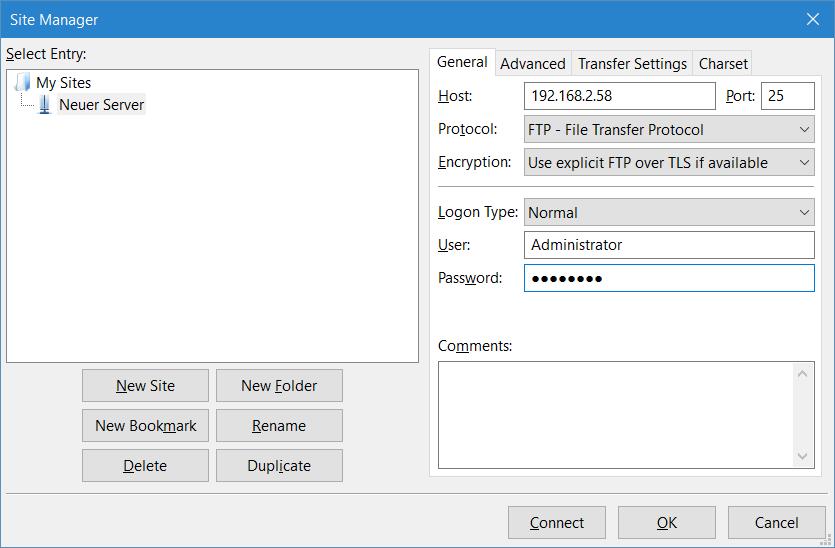The width and height of the screenshot is (835, 548).
Task: Select the My Sites root entry
Action: (63, 83)
